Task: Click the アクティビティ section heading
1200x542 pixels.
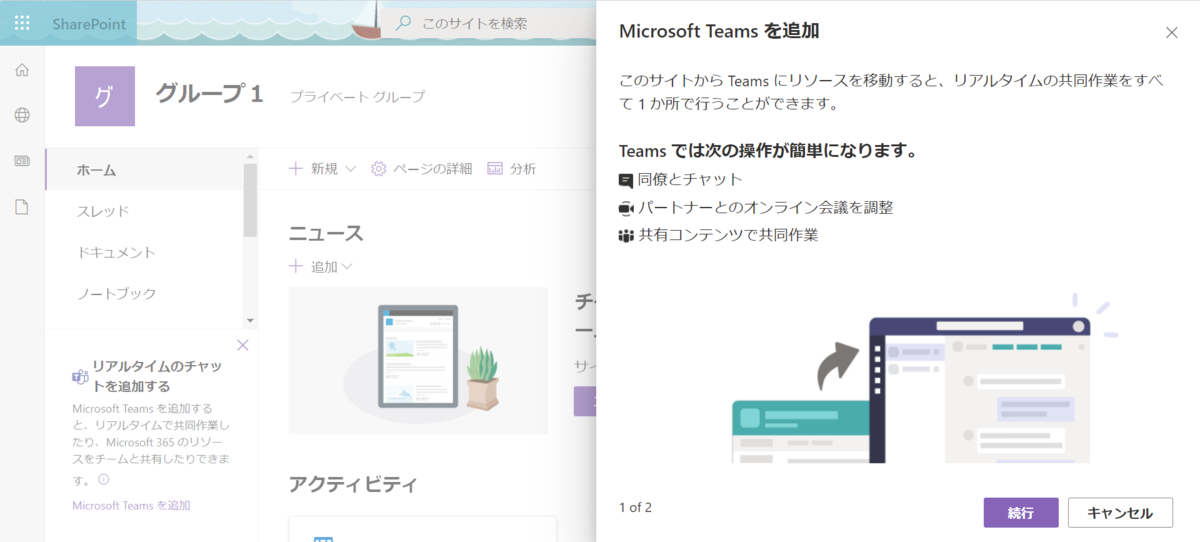Action: pyautogui.click(x=353, y=484)
